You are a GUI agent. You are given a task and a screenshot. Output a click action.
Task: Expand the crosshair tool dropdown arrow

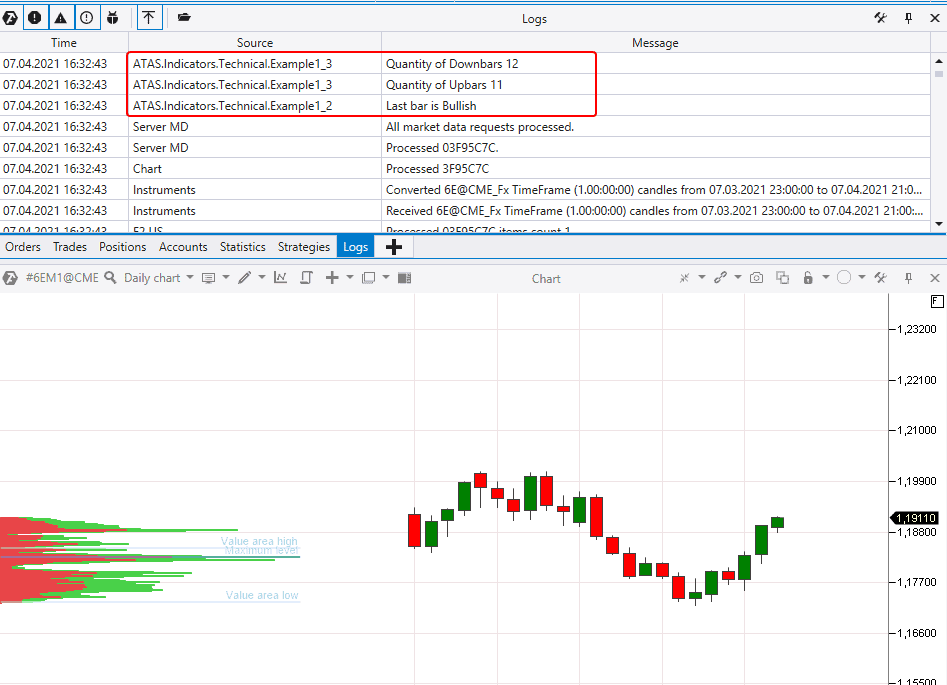(700, 278)
